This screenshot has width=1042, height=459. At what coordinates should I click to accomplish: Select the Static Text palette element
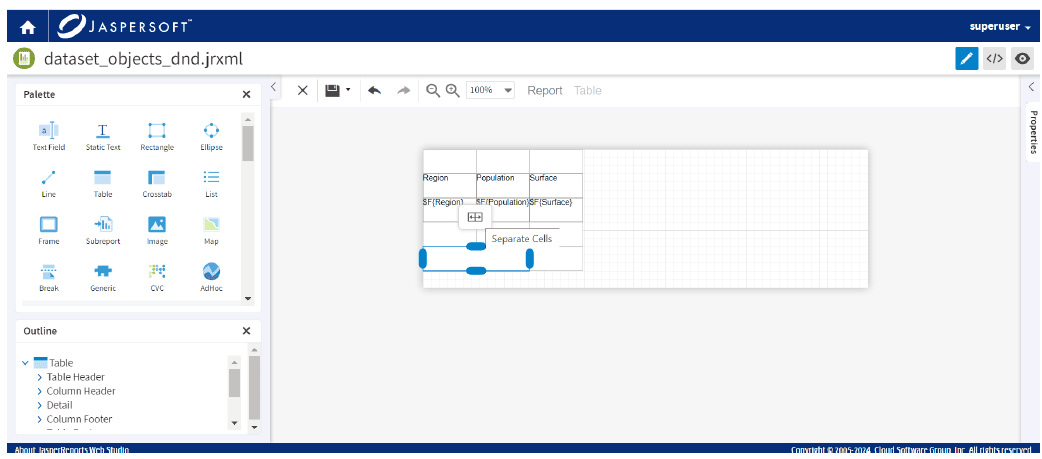click(103, 136)
